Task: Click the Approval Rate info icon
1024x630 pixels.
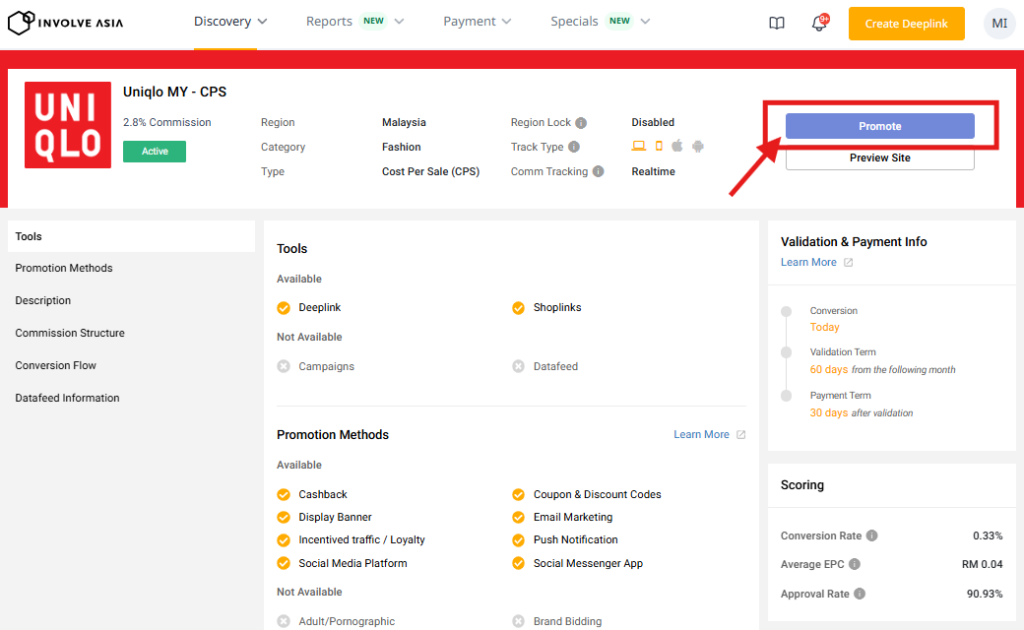Action: click(x=859, y=594)
